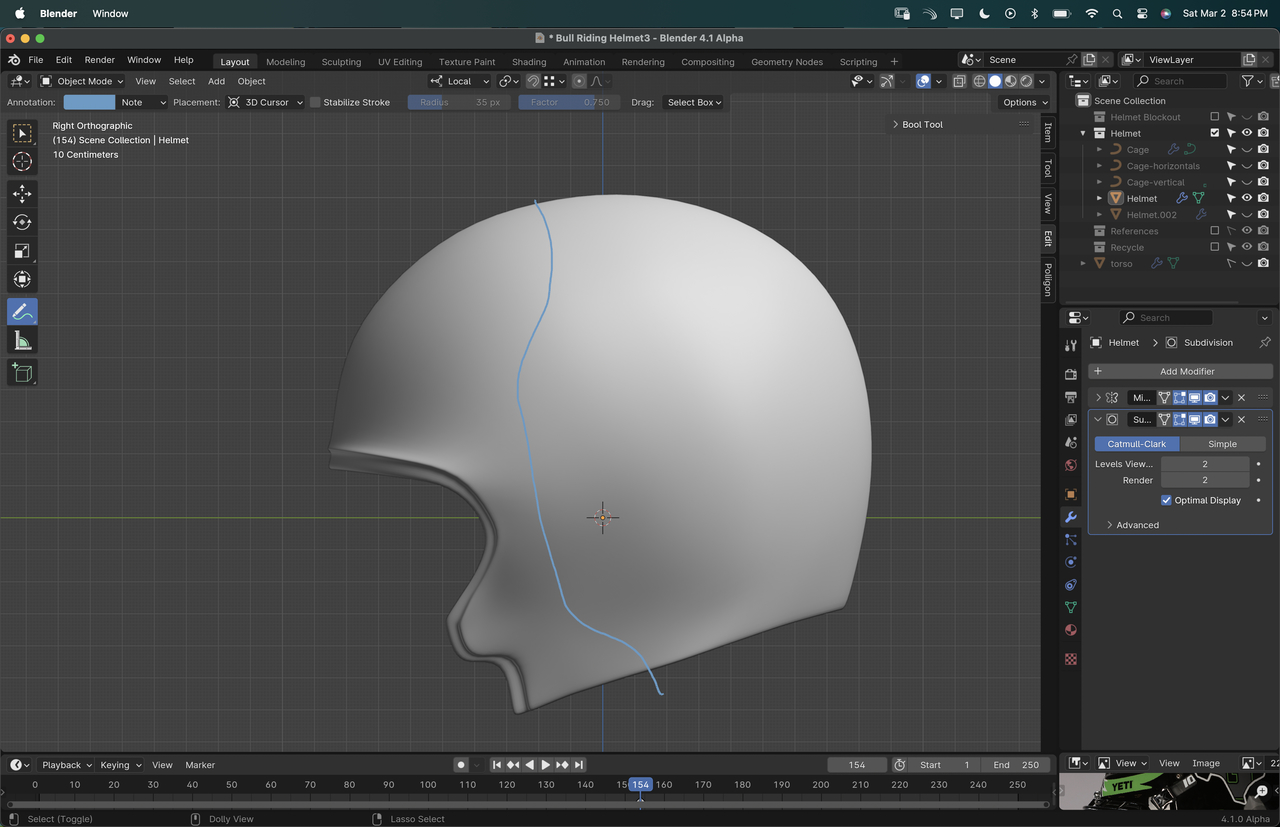Enable the Stabilize Stroke checkbox
Viewport: 1280px width, 827px height.
[315, 102]
